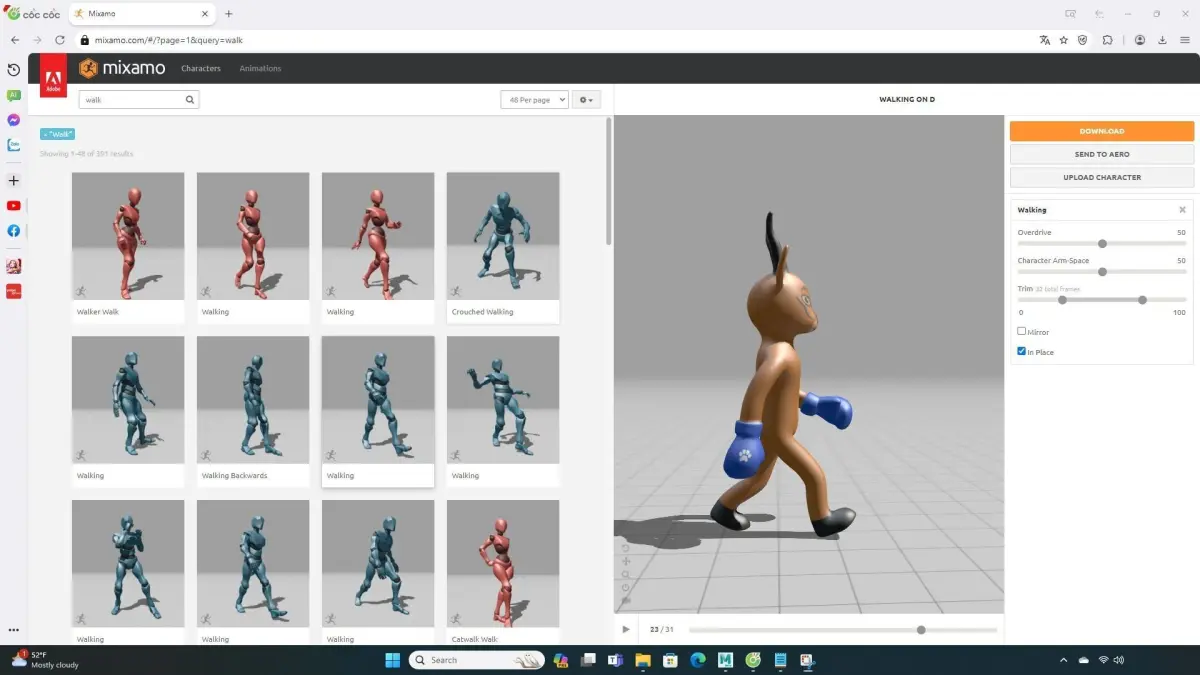
Task: Open Microsoft Edge from the taskbar
Action: (698, 660)
